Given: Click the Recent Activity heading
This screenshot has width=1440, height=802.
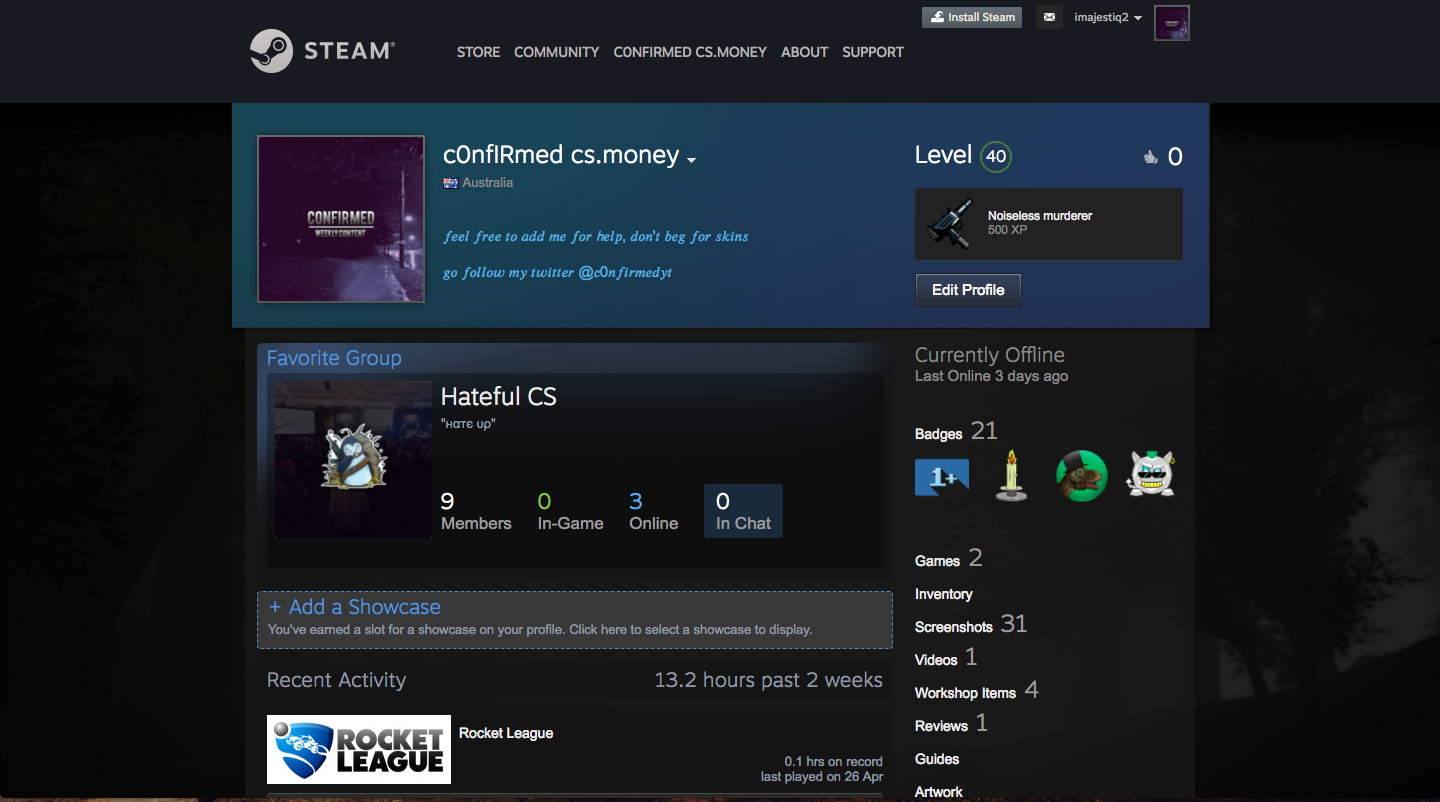Looking at the screenshot, I should click(x=336, y=680).
